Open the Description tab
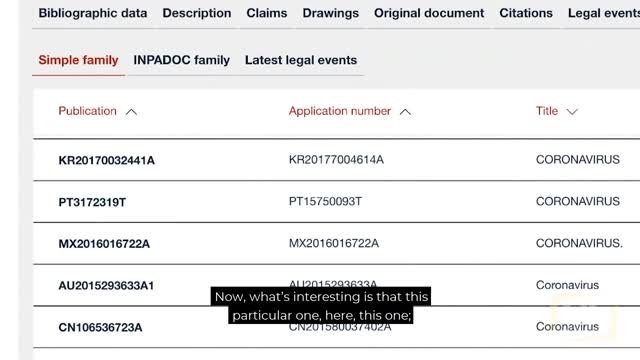 point(197,13)
